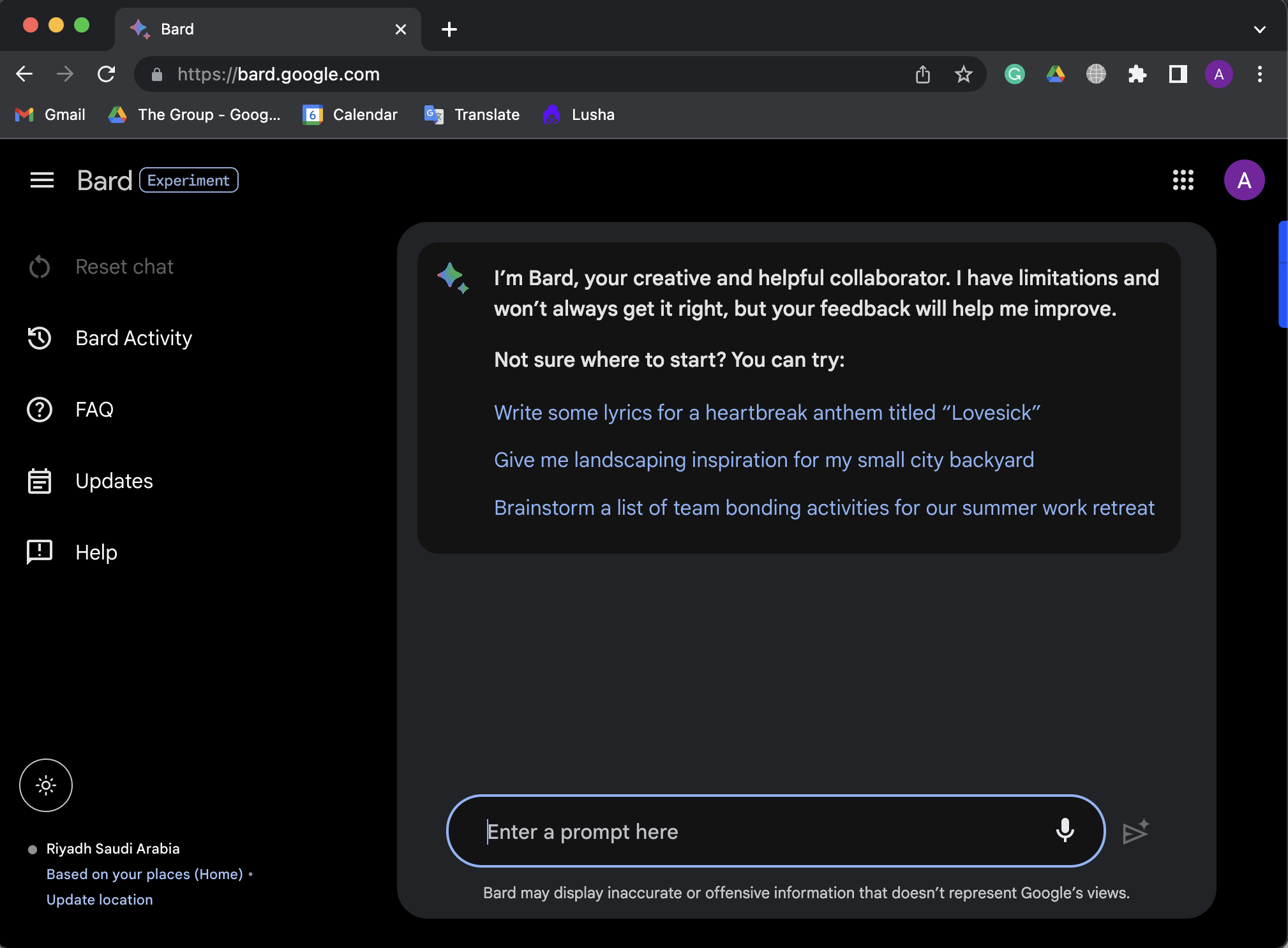Open the purple account avatar in Bard

(1245, 181)
